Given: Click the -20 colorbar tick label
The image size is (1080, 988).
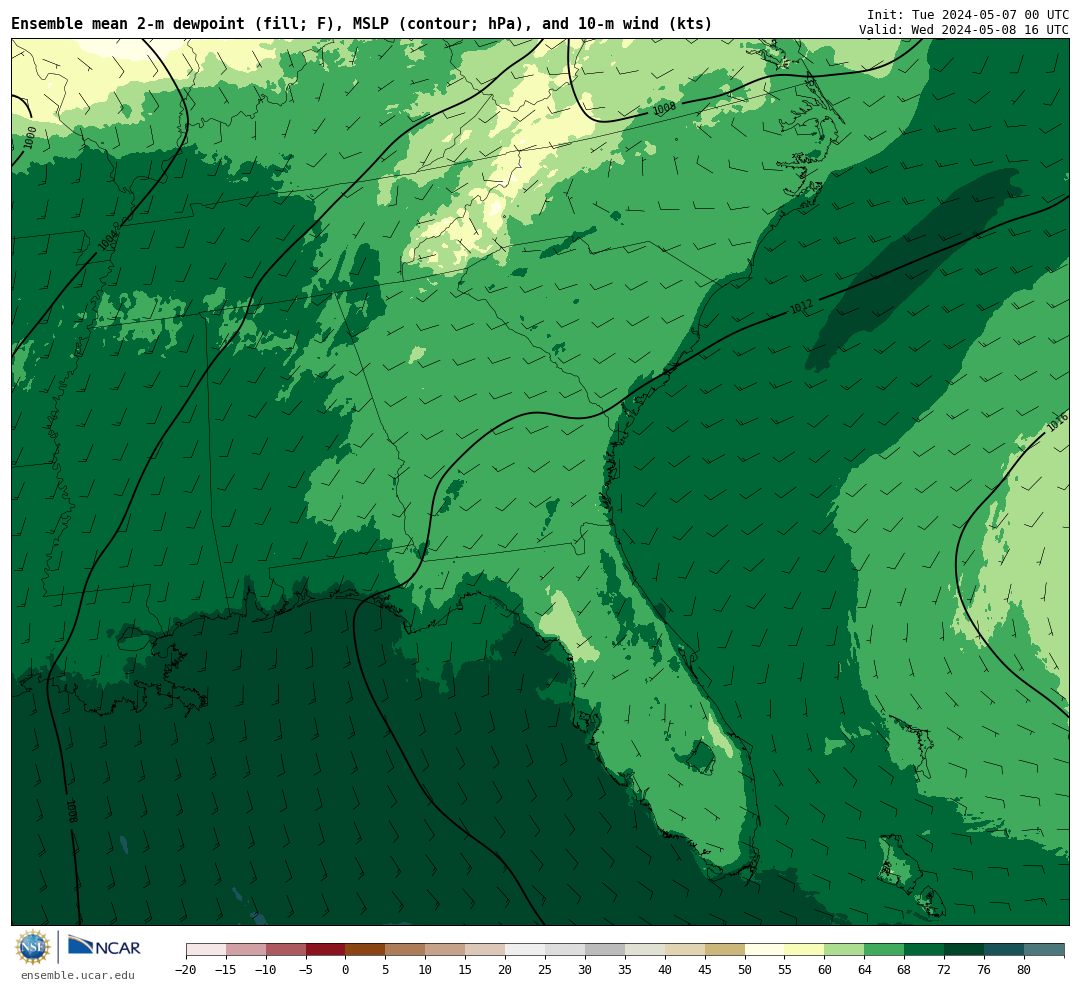Looking at the screenshot, I should tap(186, 969).
